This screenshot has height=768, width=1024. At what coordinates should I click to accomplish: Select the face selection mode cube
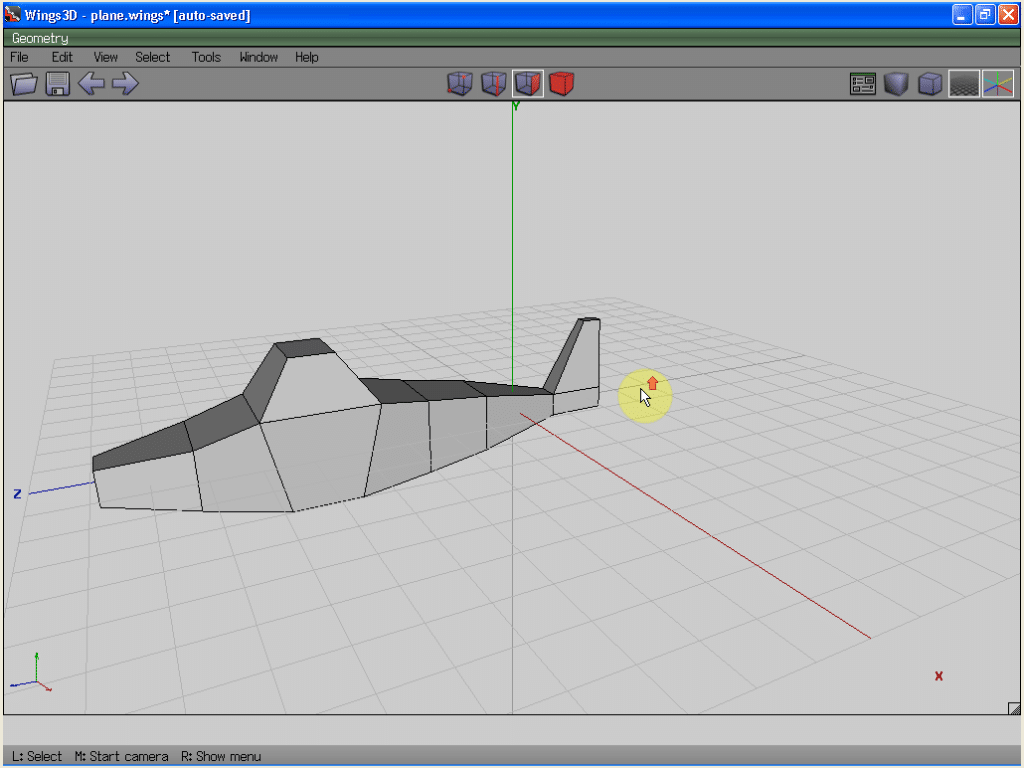[x=528, y=84]
